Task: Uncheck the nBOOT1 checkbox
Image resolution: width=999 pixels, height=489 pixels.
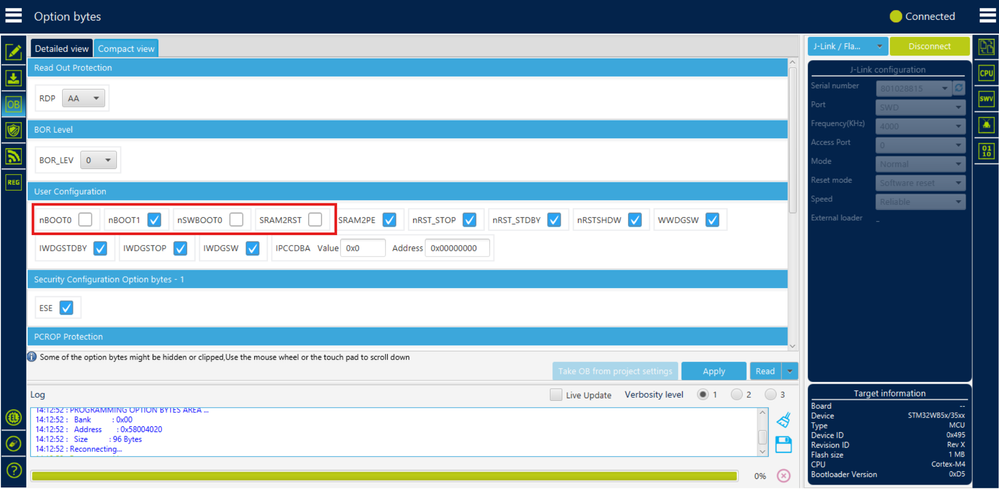Action: 154,220
